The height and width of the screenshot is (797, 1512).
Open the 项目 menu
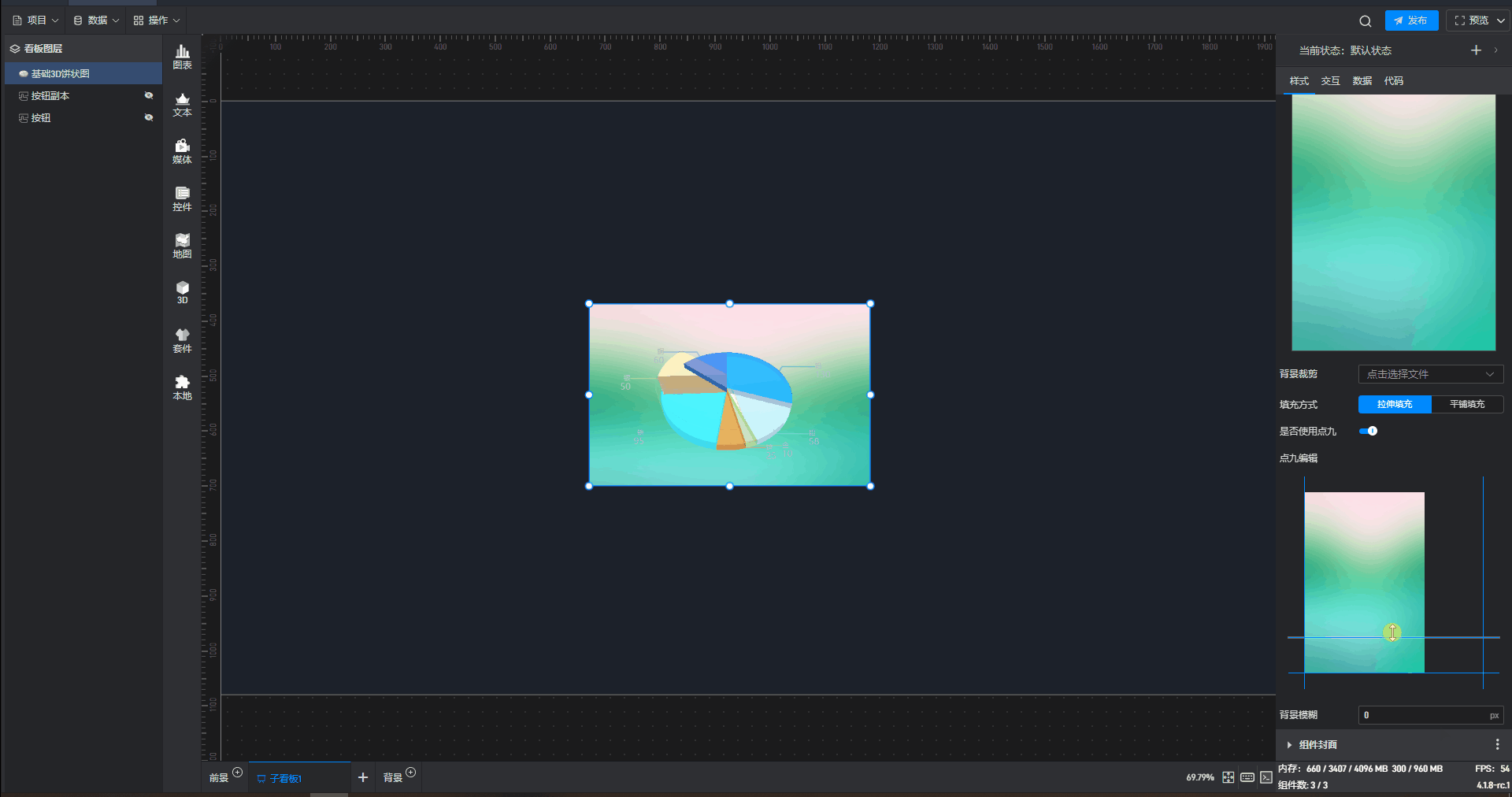tap(35, 20)
